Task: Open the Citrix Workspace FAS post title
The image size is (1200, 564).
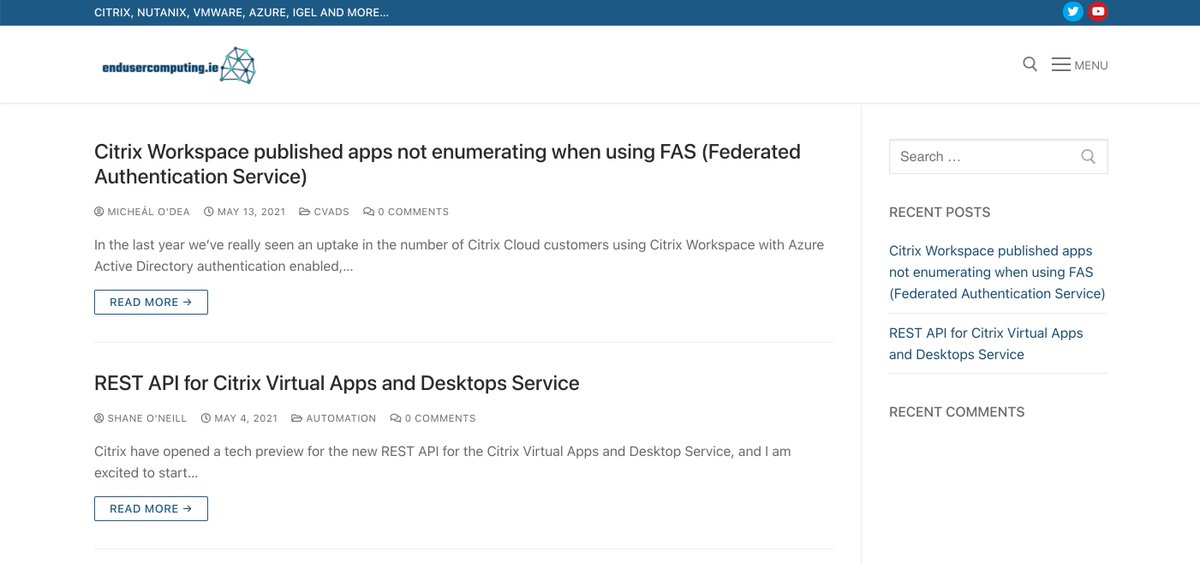Action: (447, 164)
